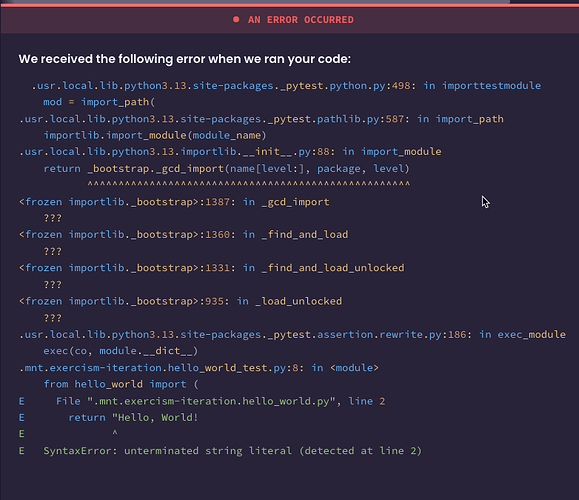Select the frozen importlib line 1360 _find_and_load
Screen dimensions: 579x500
(x=184, y=234)
